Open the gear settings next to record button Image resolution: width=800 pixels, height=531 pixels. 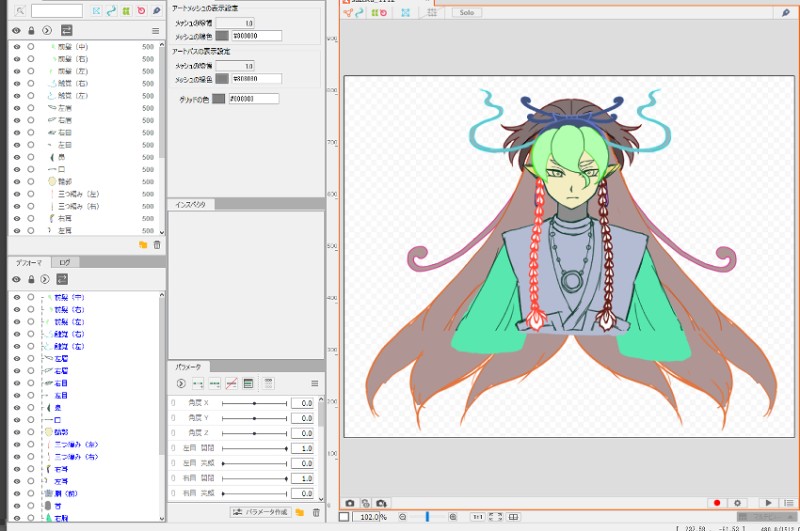click(x=737, y=503)
